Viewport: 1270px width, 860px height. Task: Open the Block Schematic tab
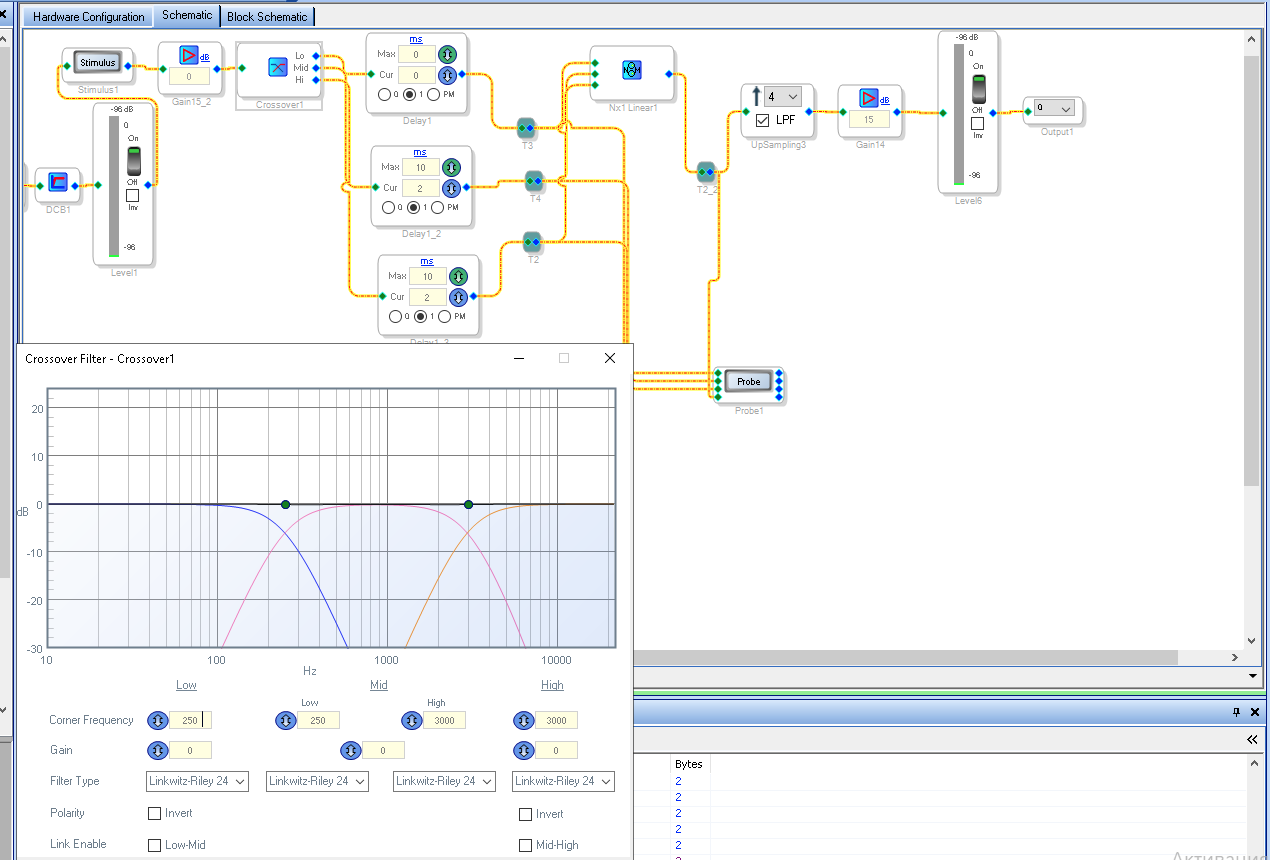point(267,17)
